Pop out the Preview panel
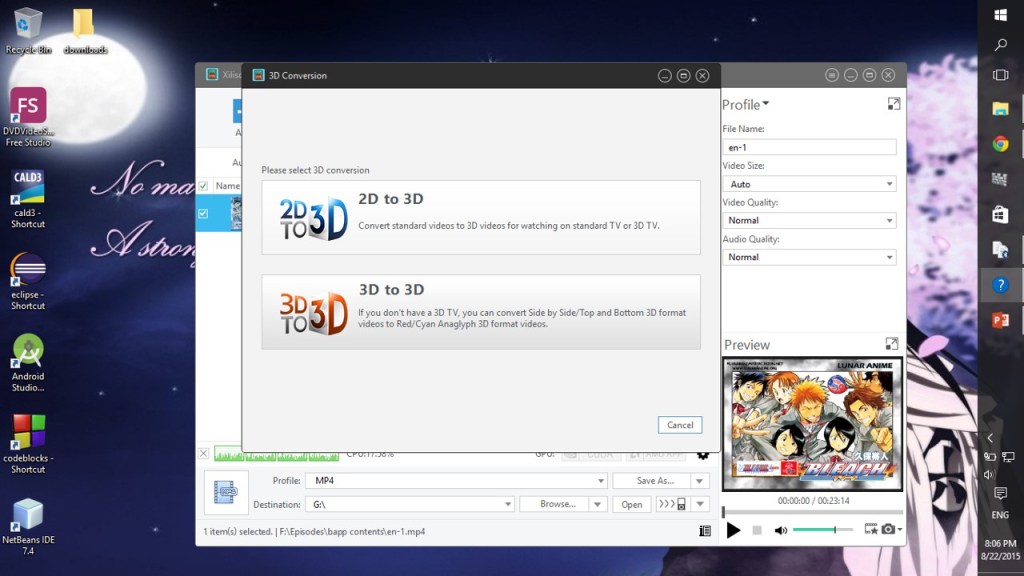Image resolution: width=1024 pixels, height=576 pixels. tap(893, 344)
